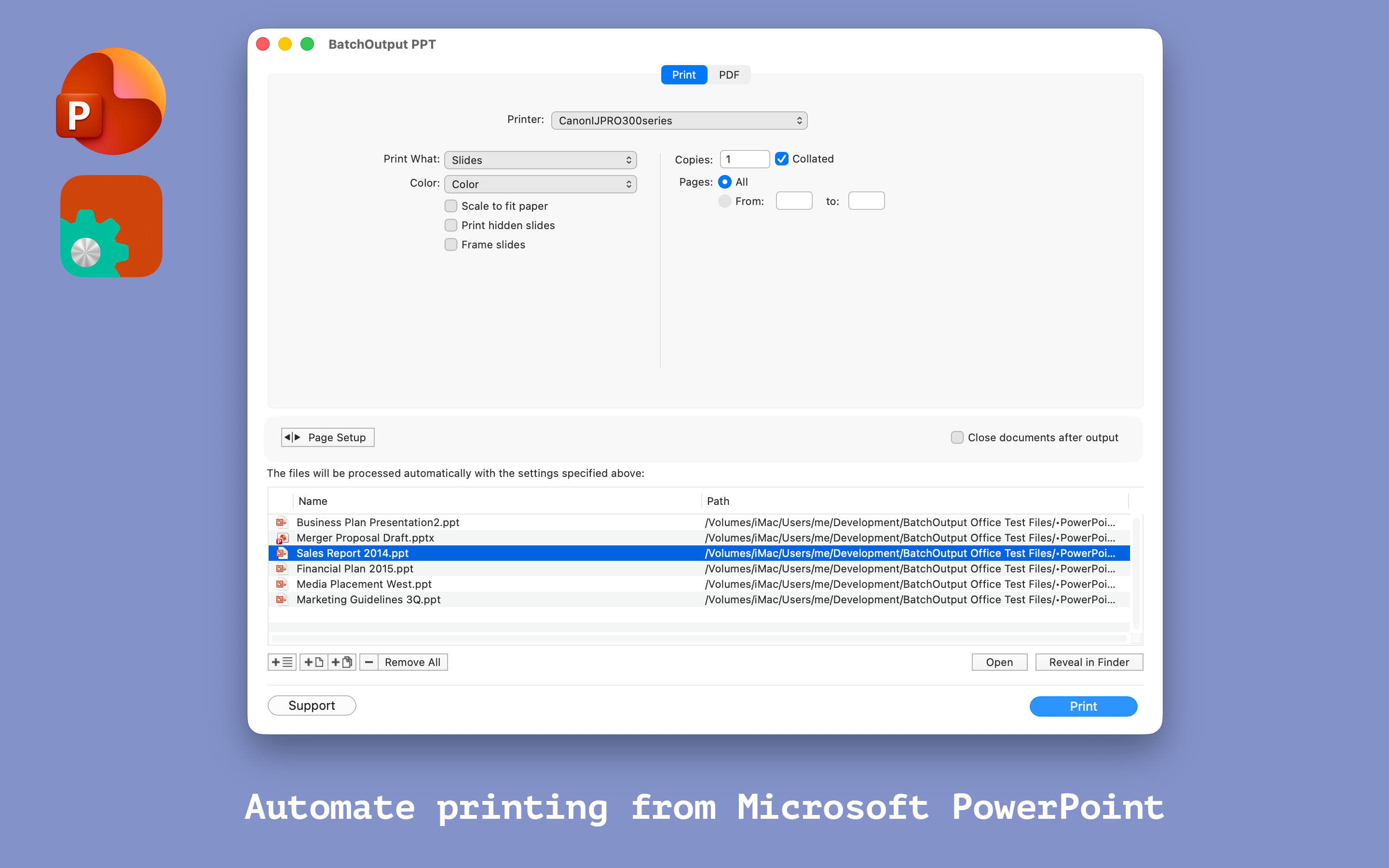Click the PowerPoint app icon on the left
Viewport: 1389px width, 868px height.
point(111,101)
